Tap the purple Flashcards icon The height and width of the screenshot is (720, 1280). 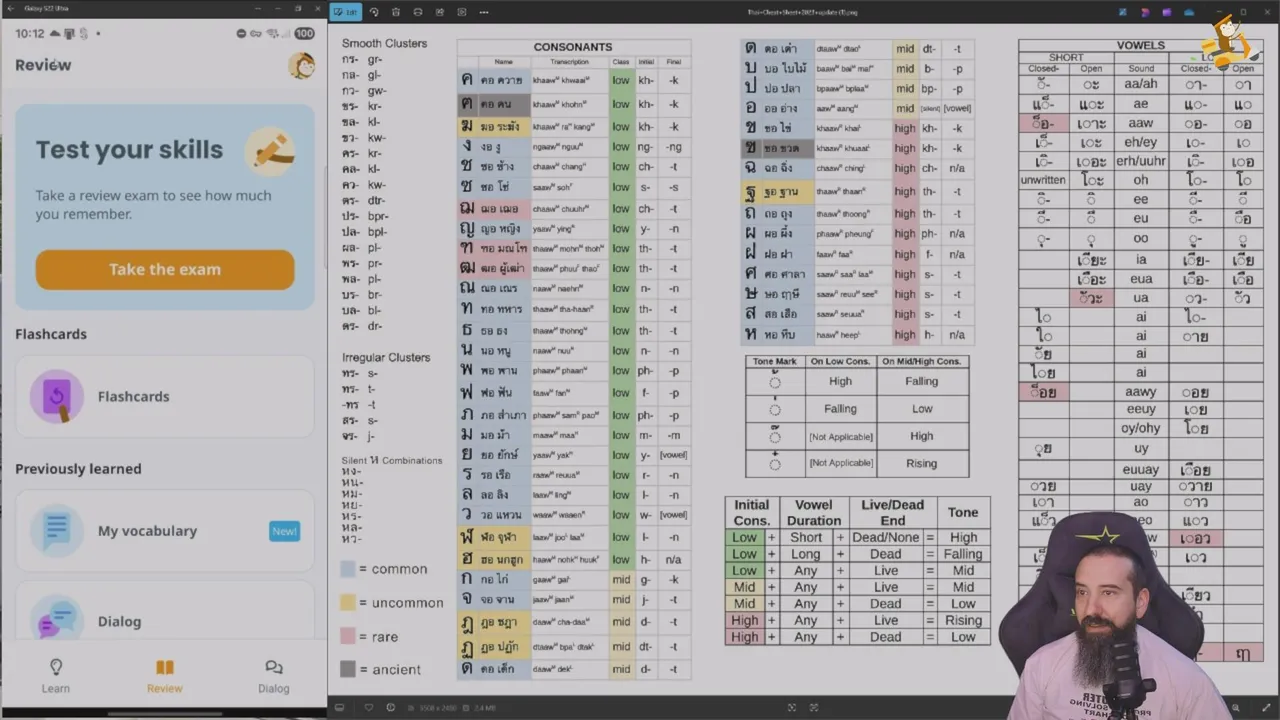coord(57,396)
